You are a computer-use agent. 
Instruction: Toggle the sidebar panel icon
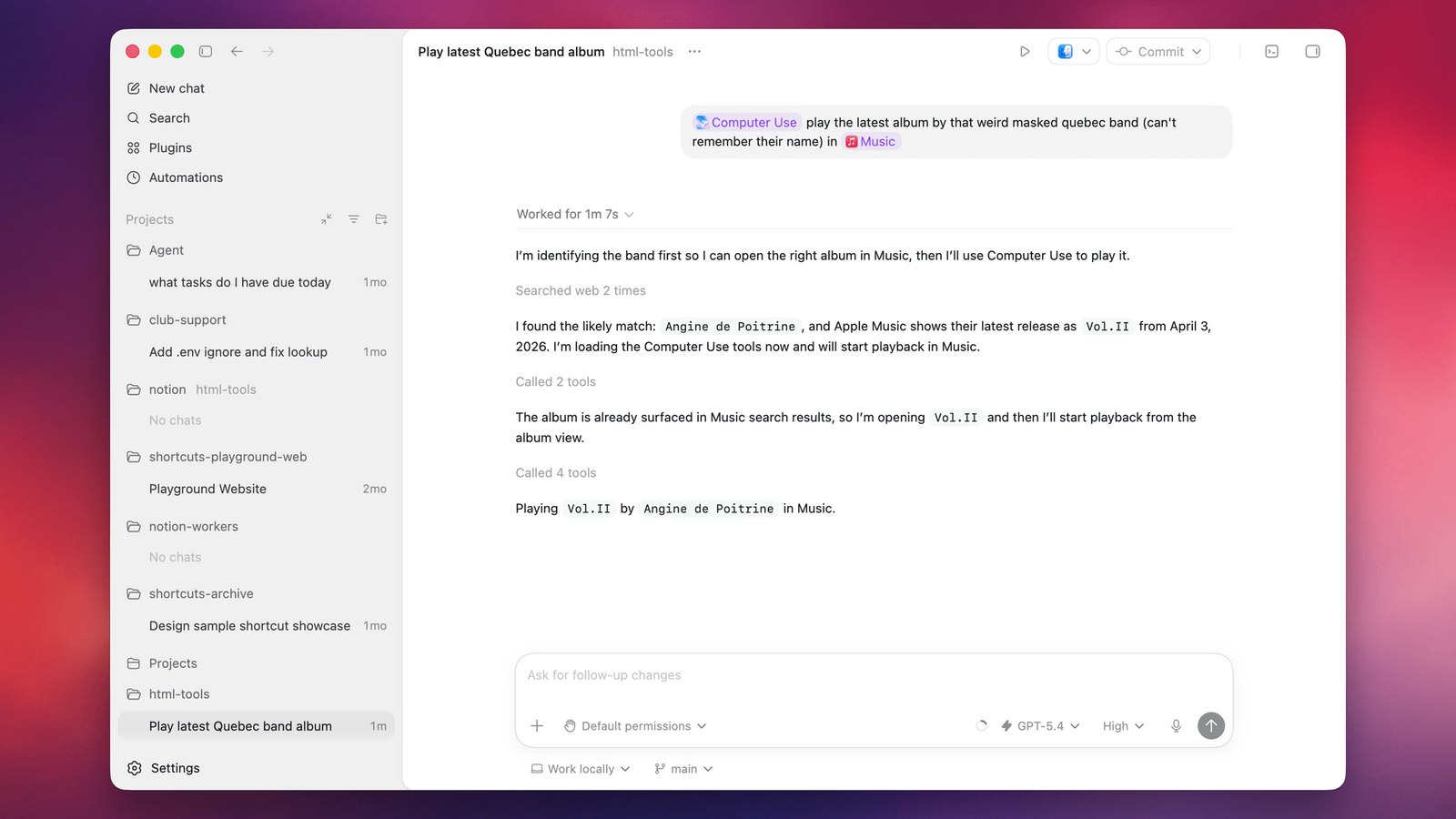click(206, 52)
